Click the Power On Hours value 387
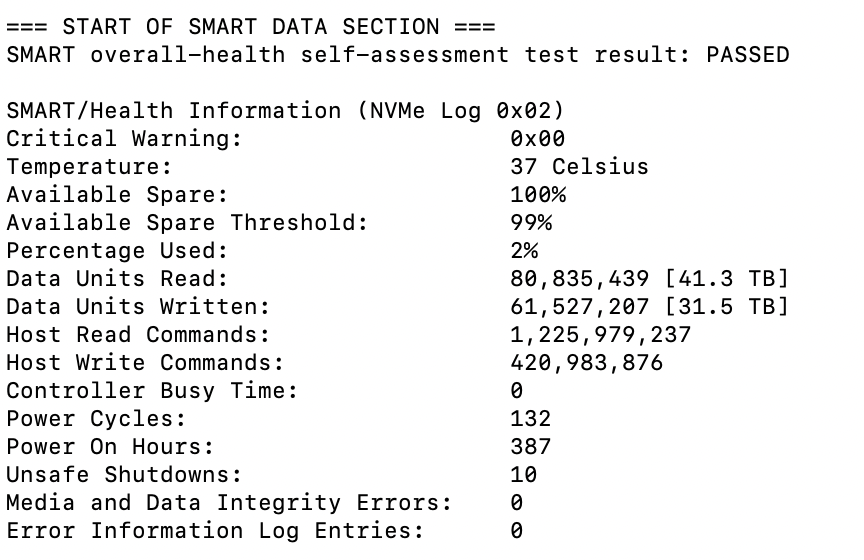Viewport: 864px width, 560px height. point(531,447)
